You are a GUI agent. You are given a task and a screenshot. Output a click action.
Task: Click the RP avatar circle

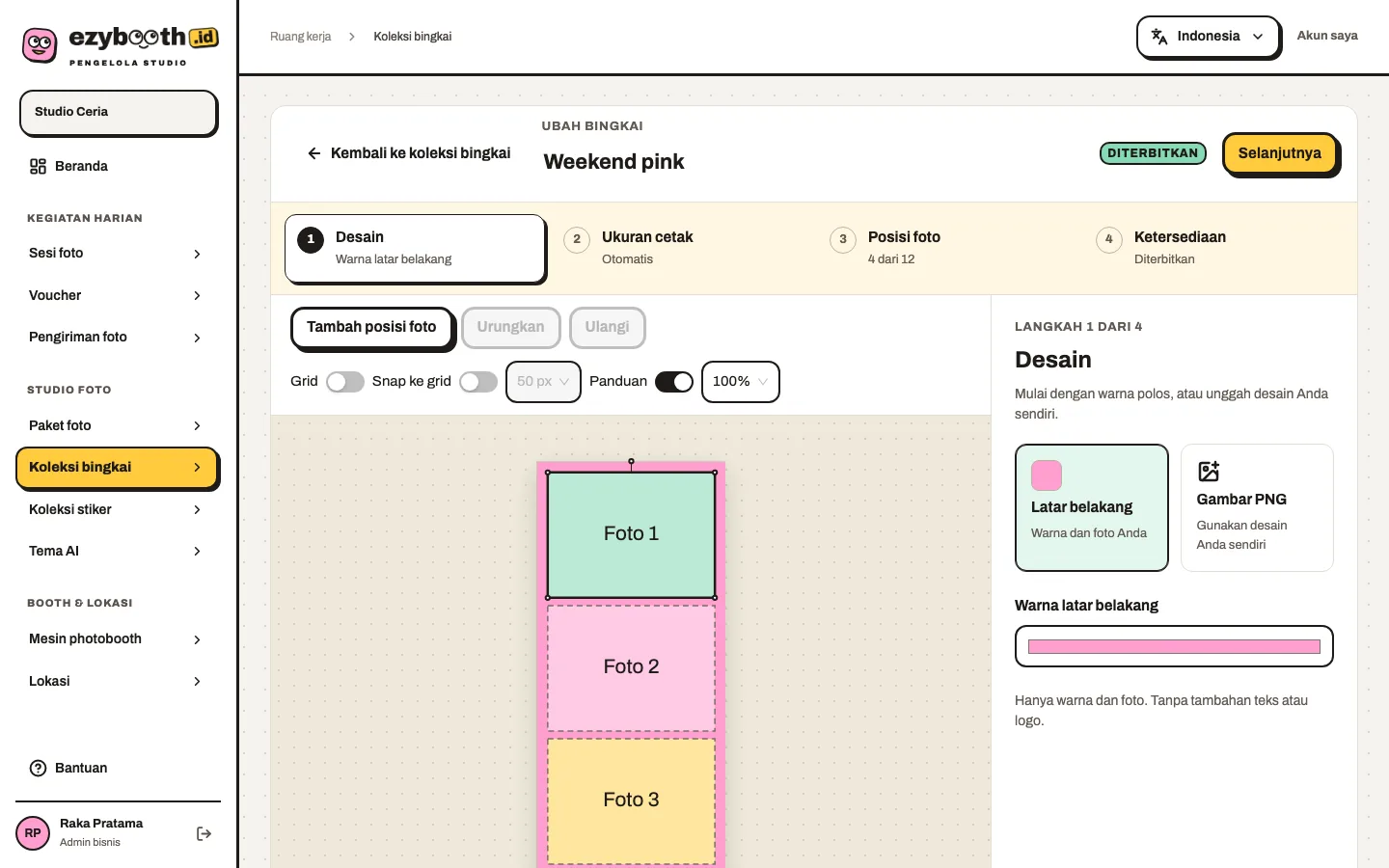33,833
